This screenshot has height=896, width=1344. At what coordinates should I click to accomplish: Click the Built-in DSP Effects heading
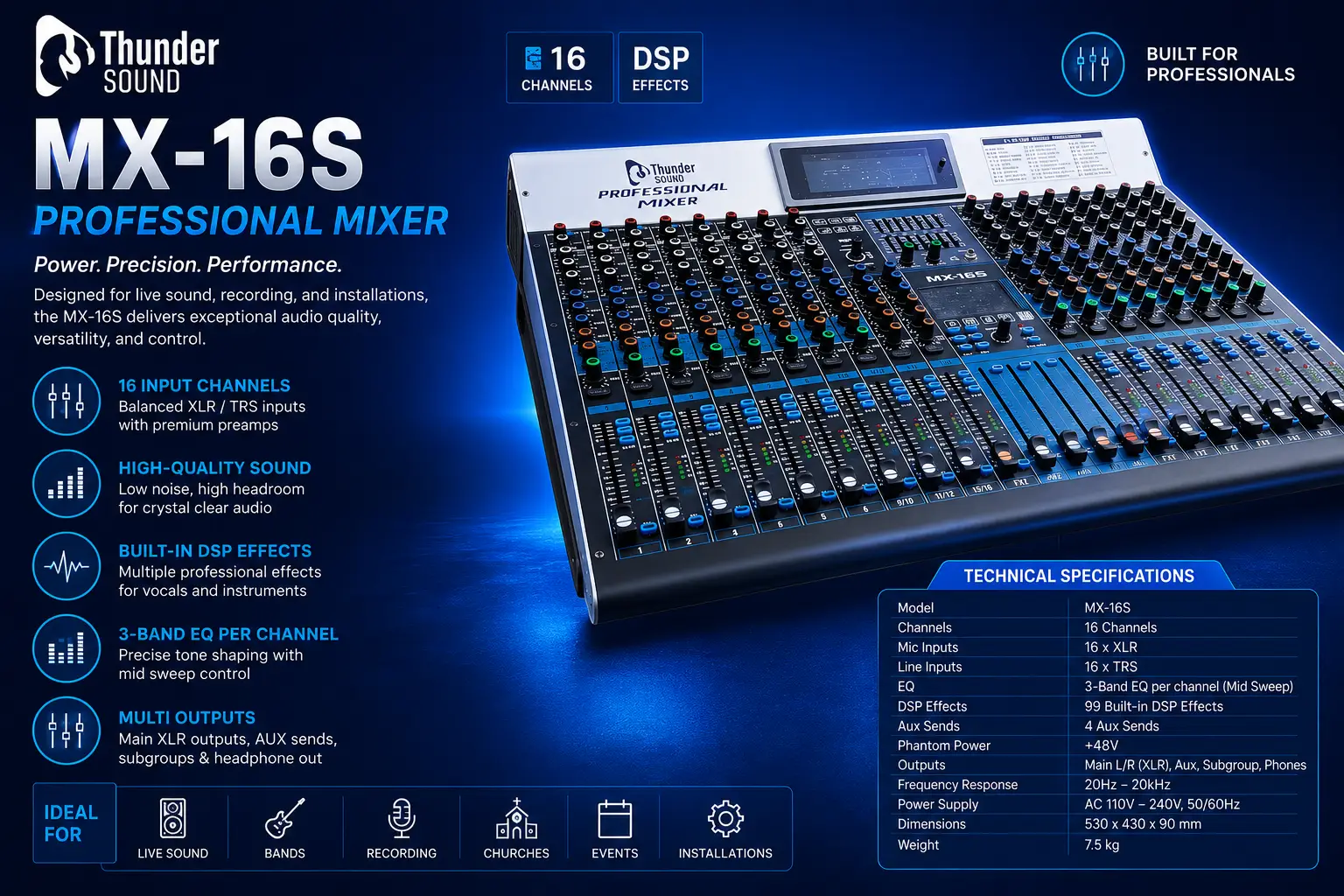pos(214,551)
